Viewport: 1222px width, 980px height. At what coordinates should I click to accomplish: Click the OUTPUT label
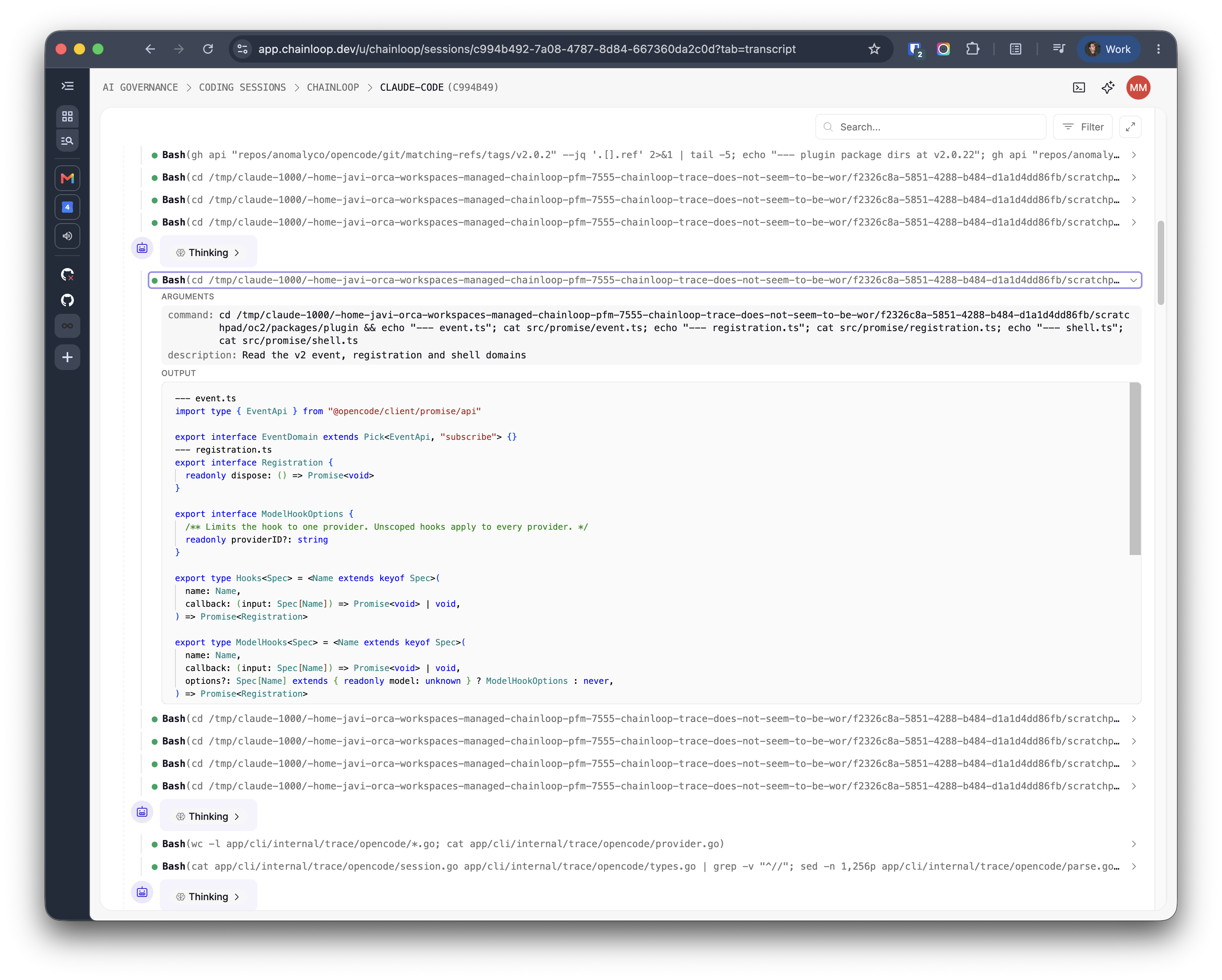pyautogui.click(x=179, y=373)
